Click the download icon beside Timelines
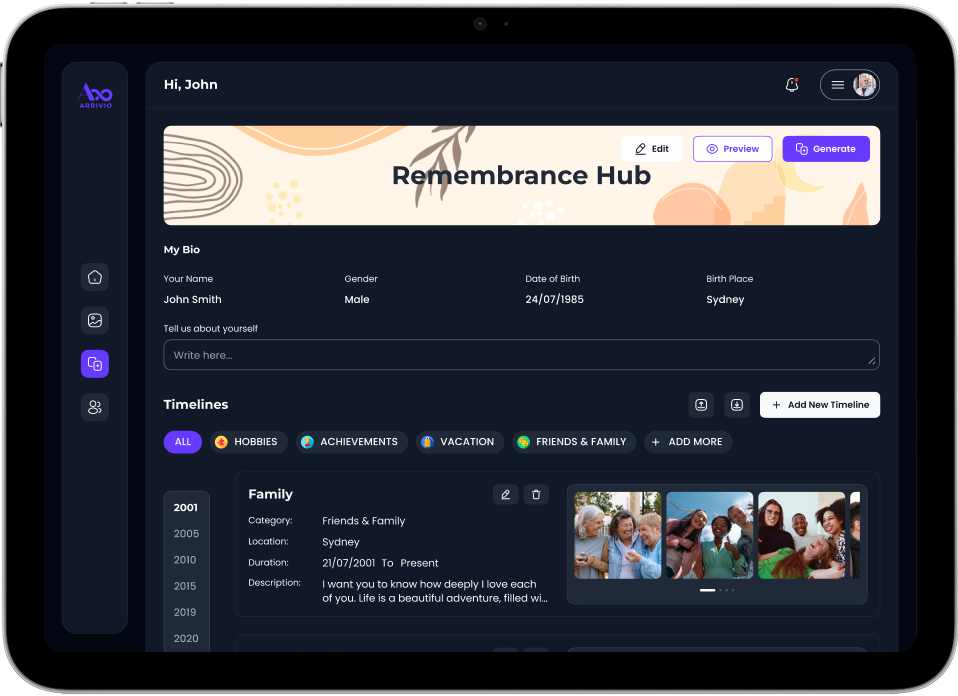The height and width of the screenshot is (696, 958). [x=737, y=404]
